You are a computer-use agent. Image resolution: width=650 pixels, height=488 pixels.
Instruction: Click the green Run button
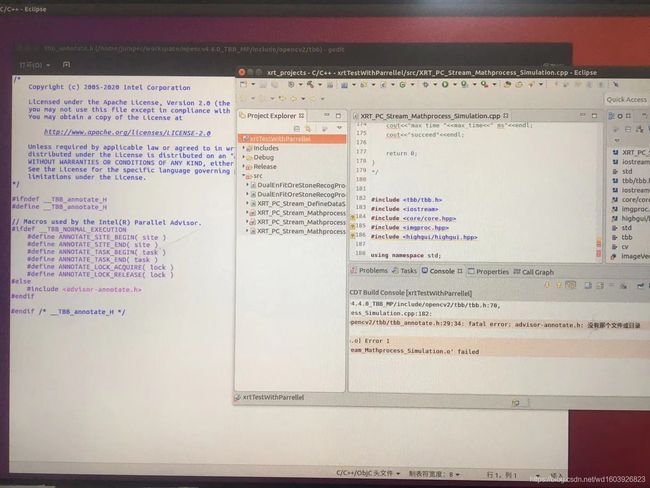(x=445, y=85)
